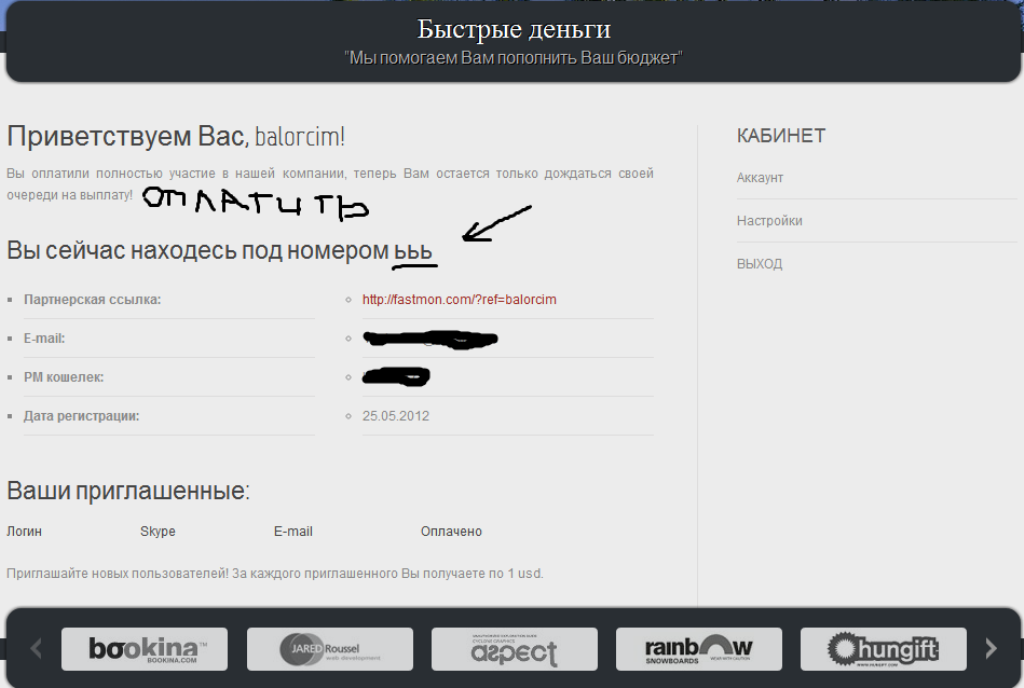Click the Логин column header
This screenshot has width=1024, height=688.
pos(24,531)
